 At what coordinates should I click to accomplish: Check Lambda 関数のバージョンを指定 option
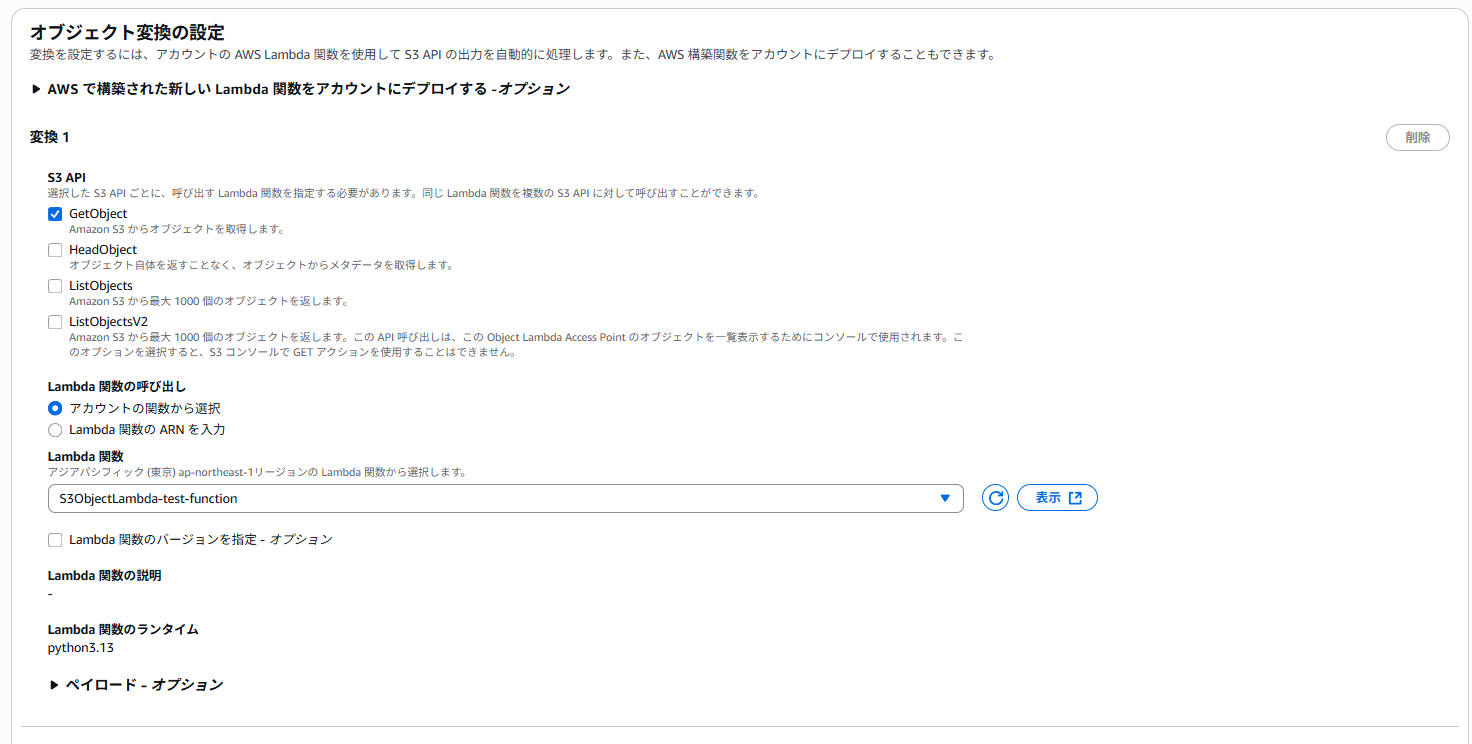(x=55, y=540)
